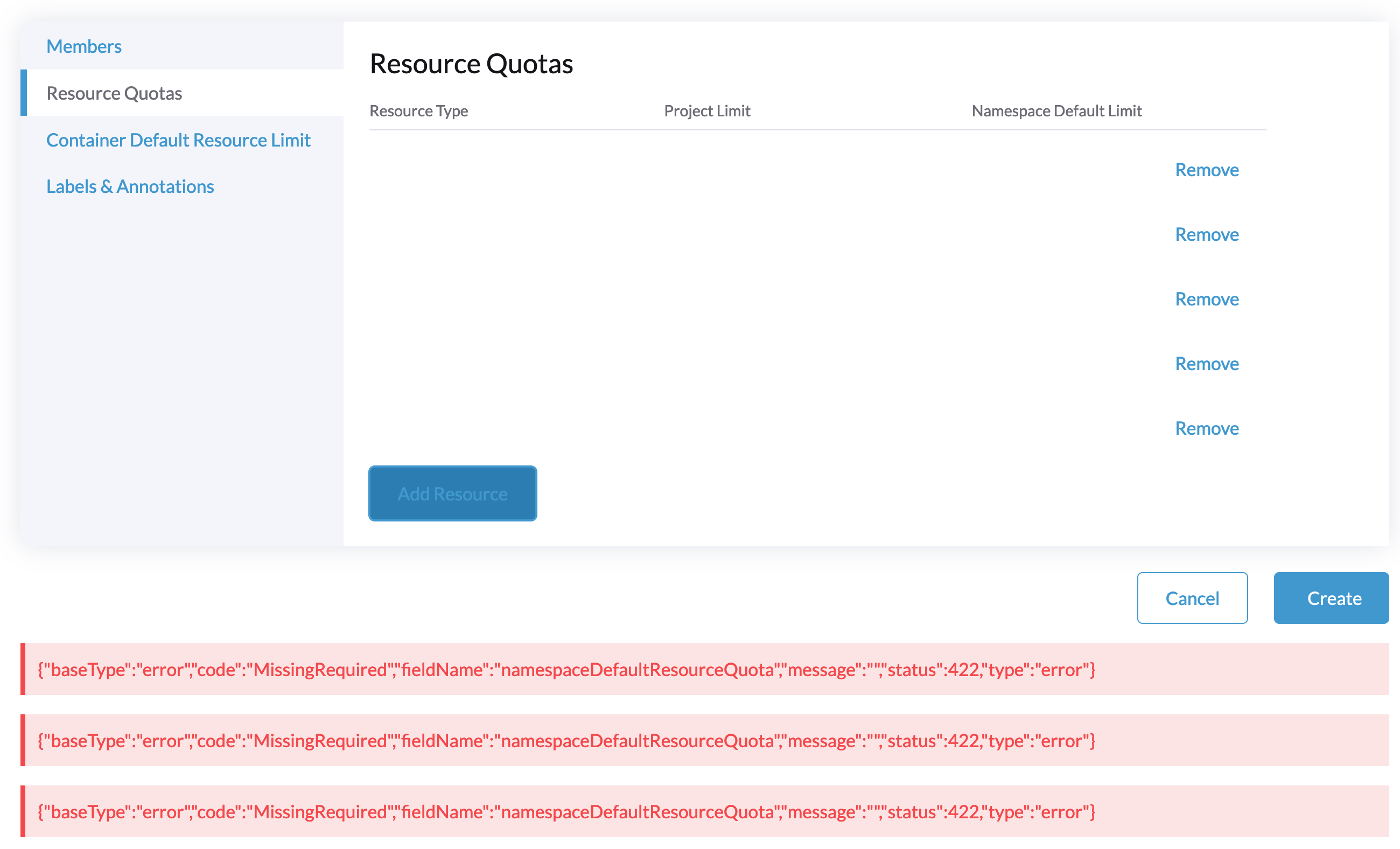
Task: View the Labels & Annotations section
Action: (130, 186)
